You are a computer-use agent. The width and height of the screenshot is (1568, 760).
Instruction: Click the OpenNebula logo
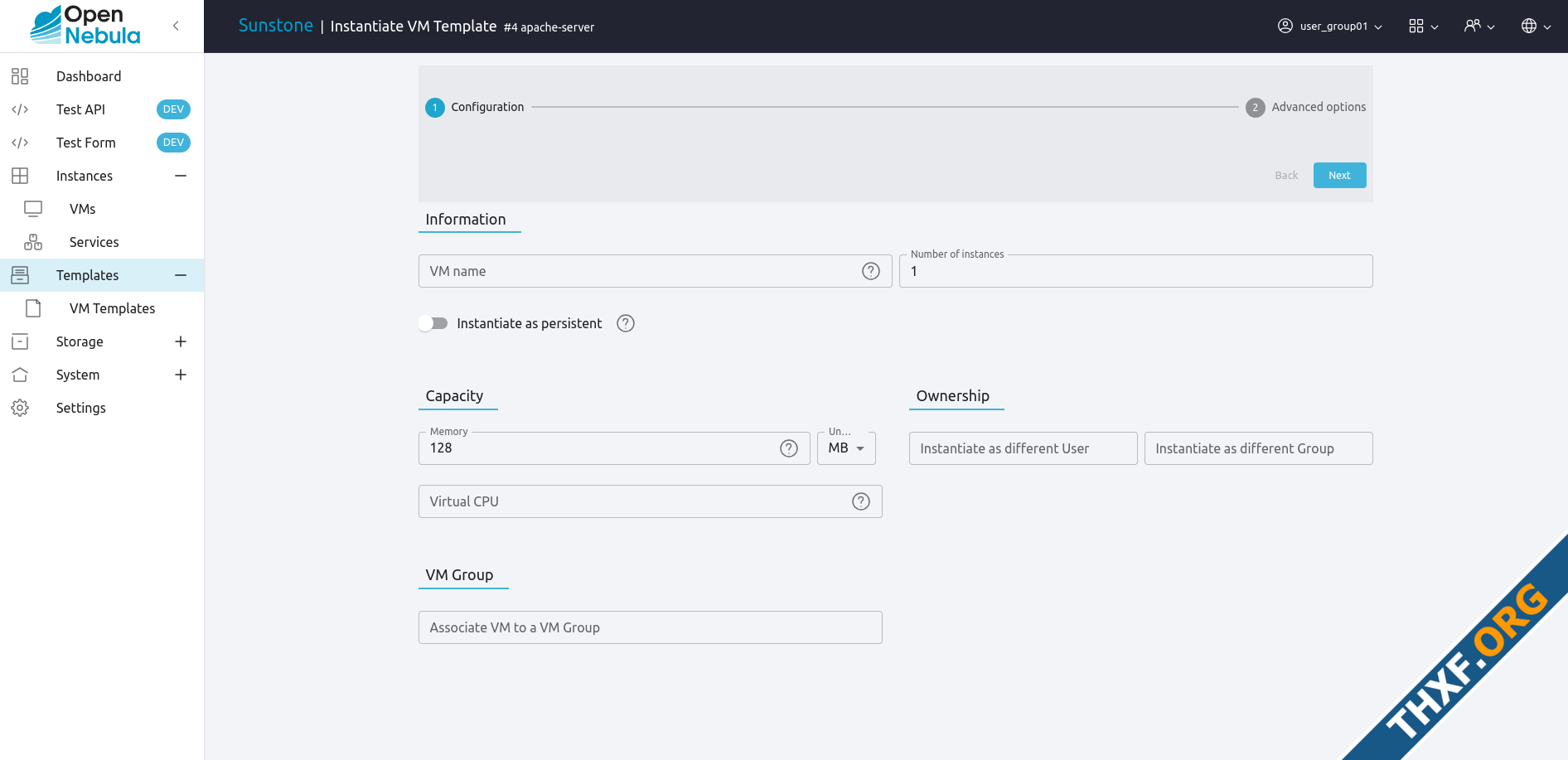point(85,25)
